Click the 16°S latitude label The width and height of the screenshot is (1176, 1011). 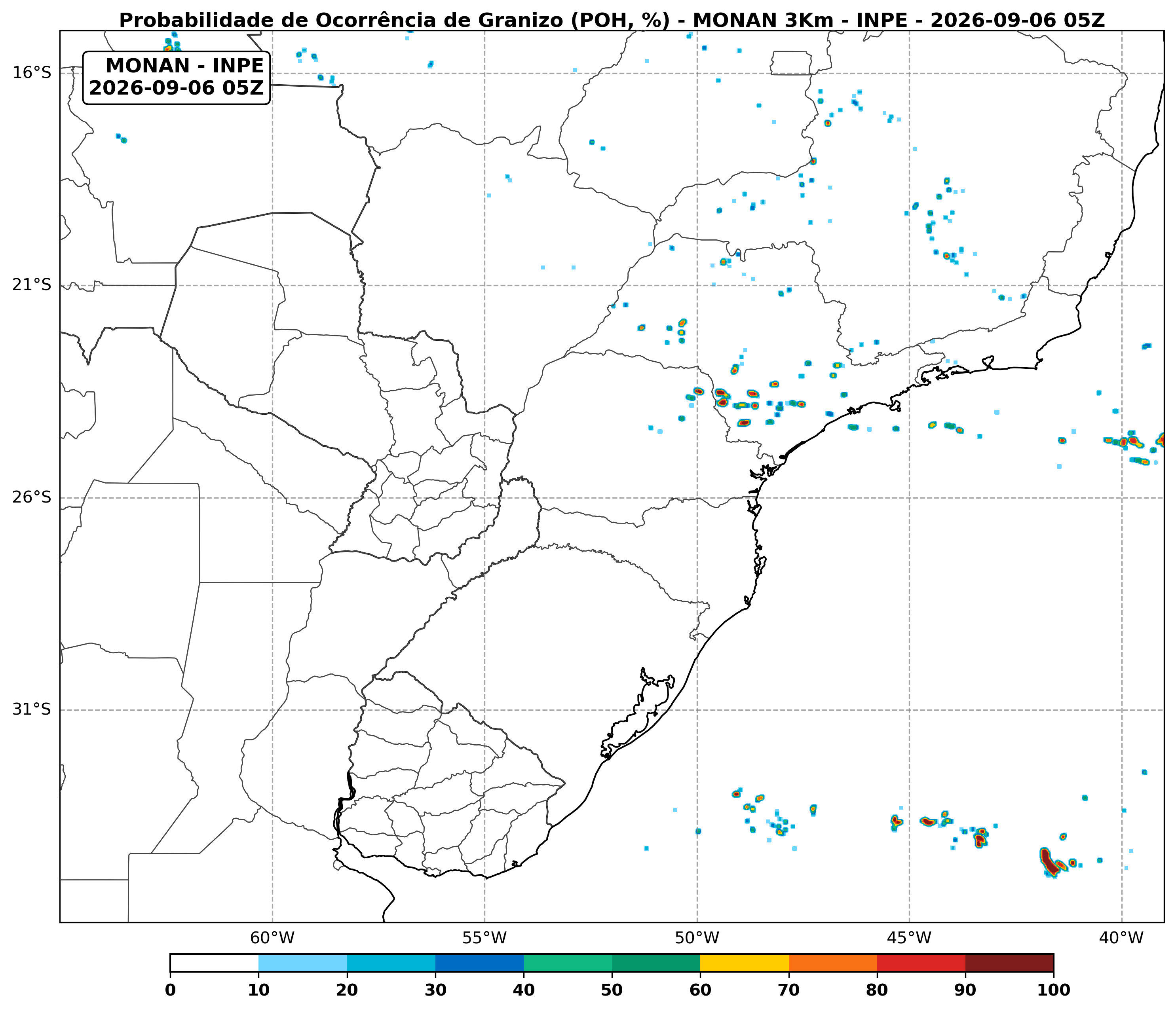[32, 73]
